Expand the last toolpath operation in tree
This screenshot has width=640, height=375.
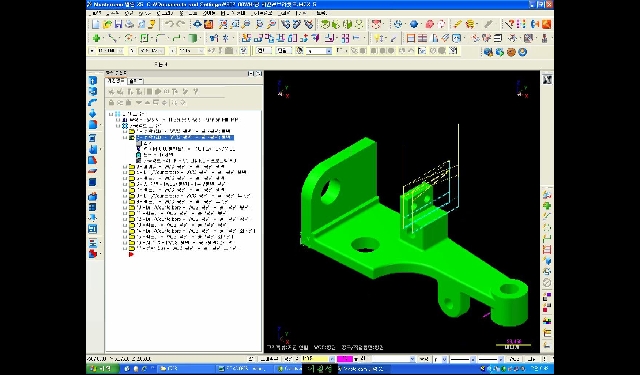coord(125,248)
